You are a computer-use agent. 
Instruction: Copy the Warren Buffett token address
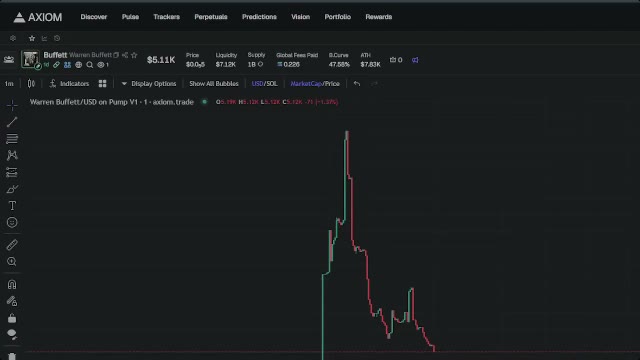coord(116,55)
